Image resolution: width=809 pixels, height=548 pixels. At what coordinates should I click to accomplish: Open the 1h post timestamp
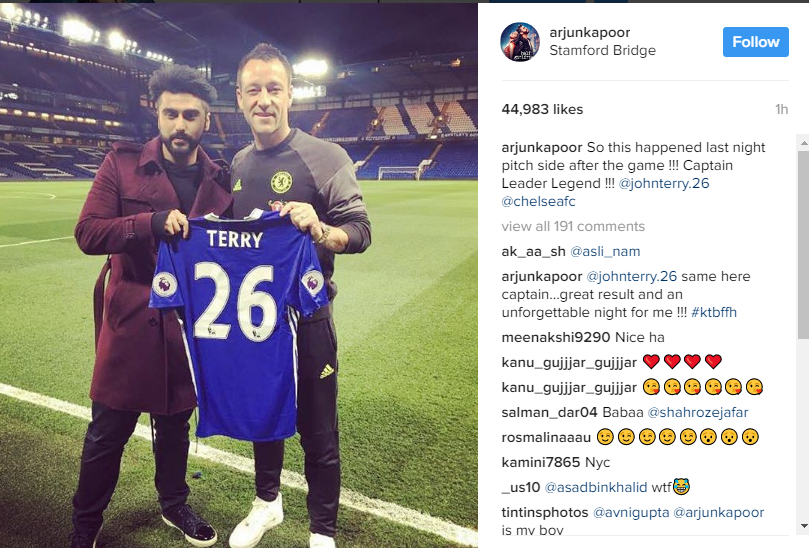point(781,109)
